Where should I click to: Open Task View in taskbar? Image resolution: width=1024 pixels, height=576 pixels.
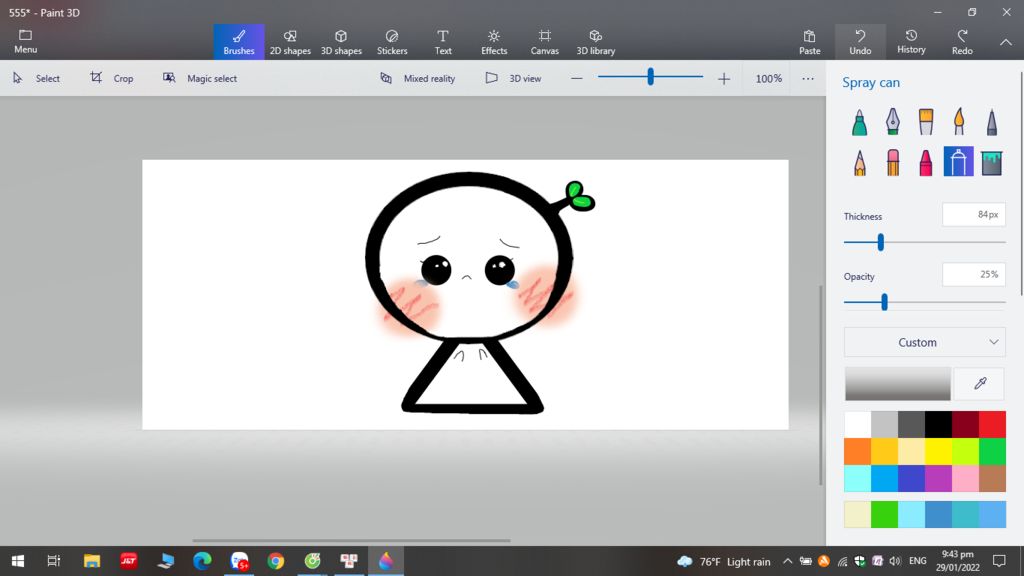(x=54, y=561)
